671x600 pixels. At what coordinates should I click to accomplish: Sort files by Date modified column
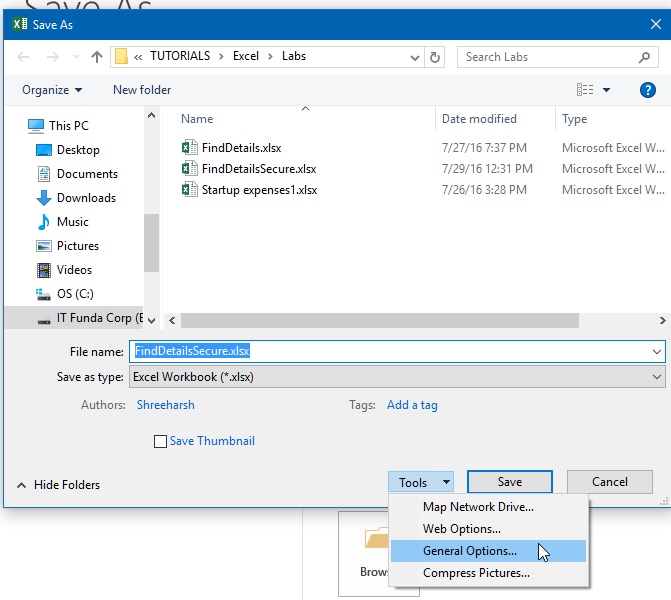coord(479,119)
